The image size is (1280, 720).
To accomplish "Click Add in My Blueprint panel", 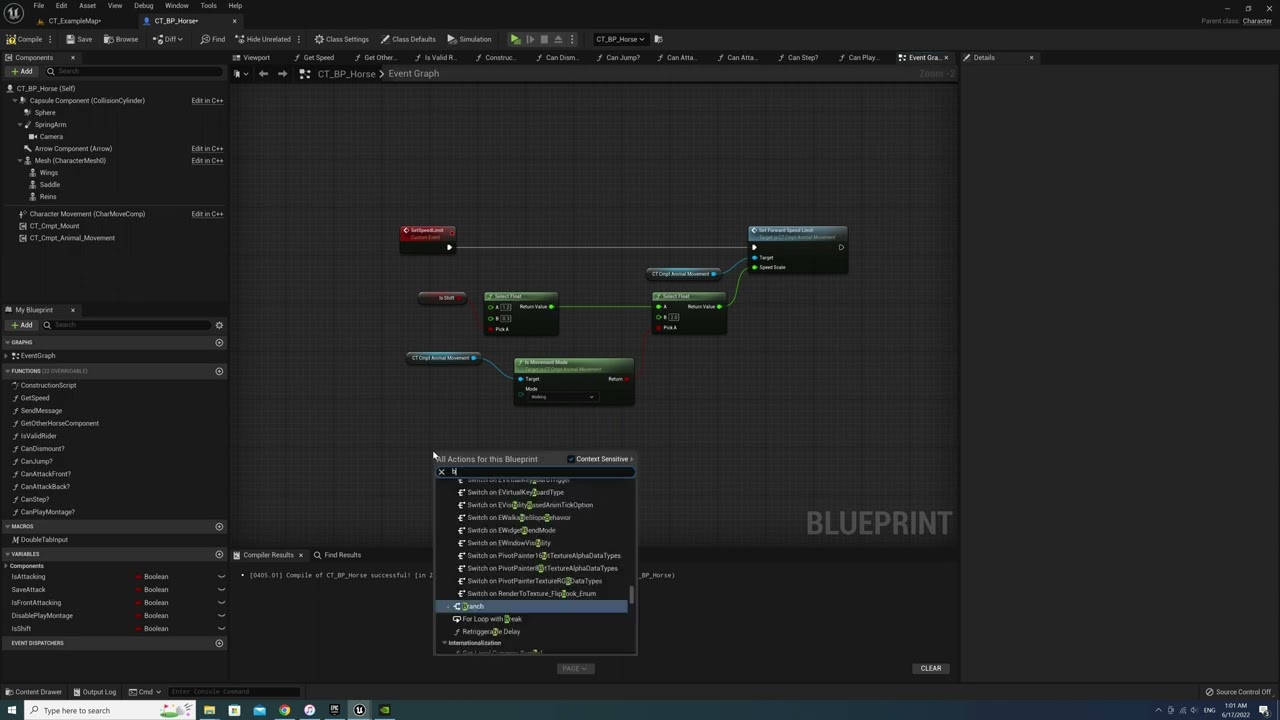I will pyautogui.click(x=21, y=324).
